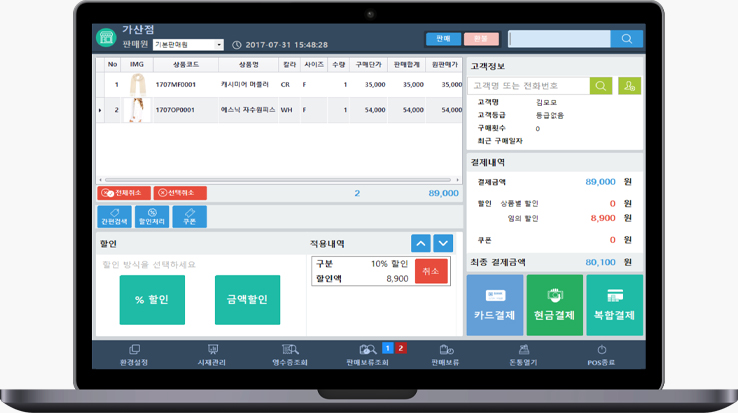Image resolution: width=738 pixels, height=413 pixels.
Task: Open 영수증조회 receipt lookup
Action: (290, 354)
